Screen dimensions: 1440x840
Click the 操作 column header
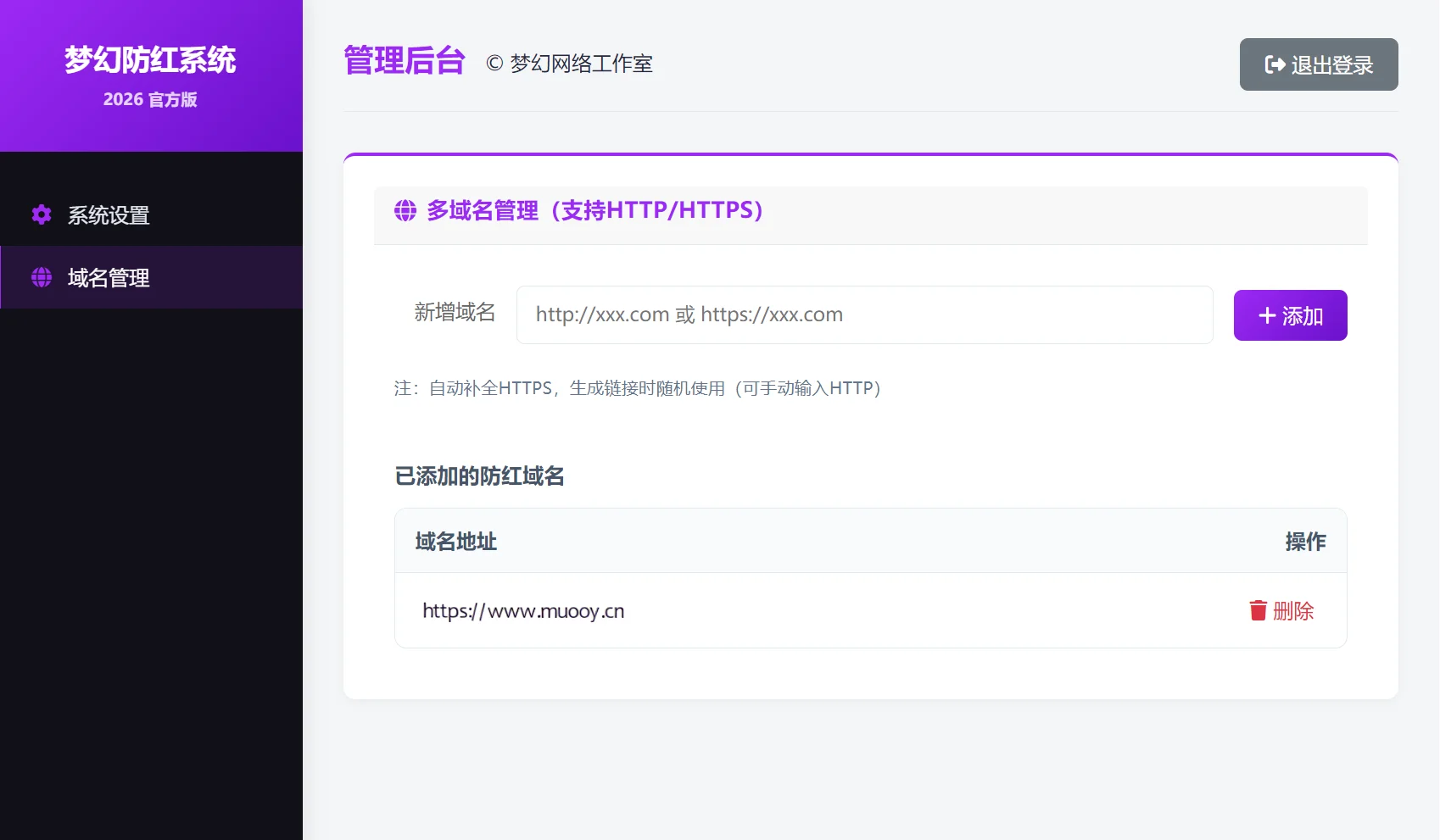1306,541
